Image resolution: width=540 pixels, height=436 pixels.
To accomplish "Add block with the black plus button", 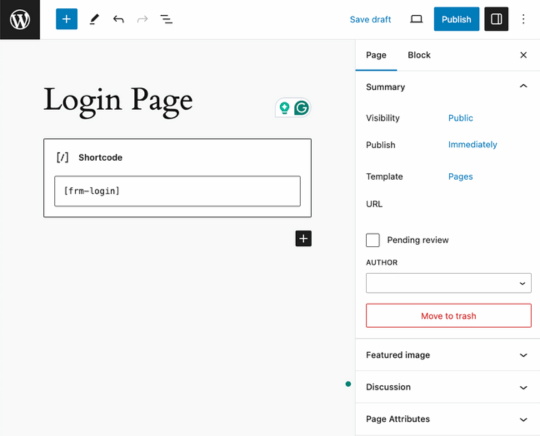I will click(x=303, y=238).
